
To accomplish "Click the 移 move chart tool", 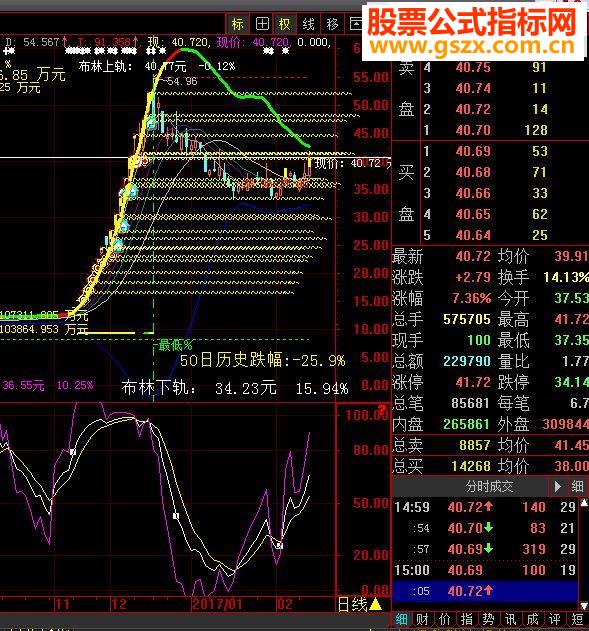I will [x=332, y=24].
